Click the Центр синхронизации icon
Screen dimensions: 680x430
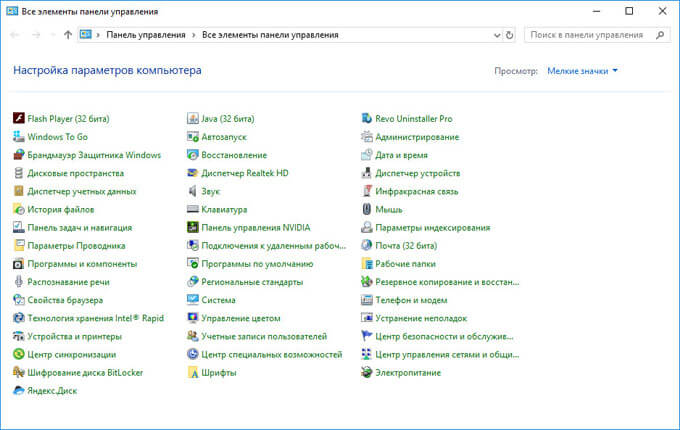click(x=19, y=354)
